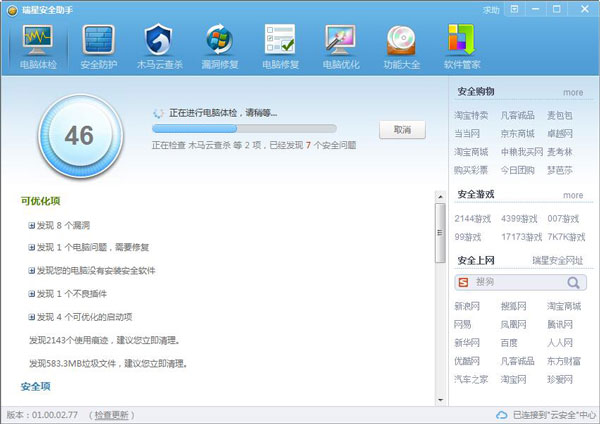Open the 搜狐网 link
Screen dimensions: 600x424
point(514,307)
